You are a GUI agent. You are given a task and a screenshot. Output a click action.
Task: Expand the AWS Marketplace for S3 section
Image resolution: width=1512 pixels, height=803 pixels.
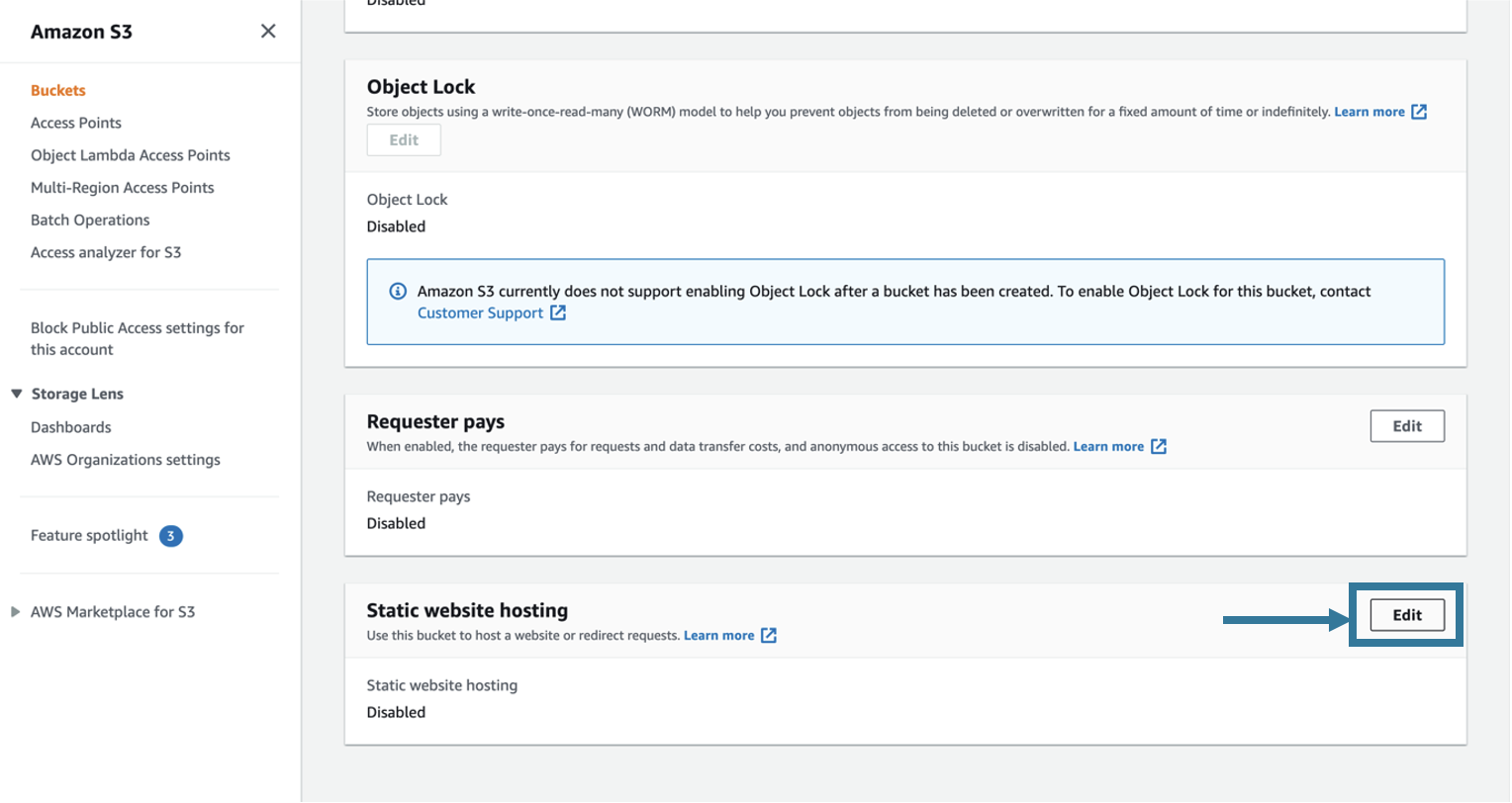pyautogui.click(x=14, y=611)
